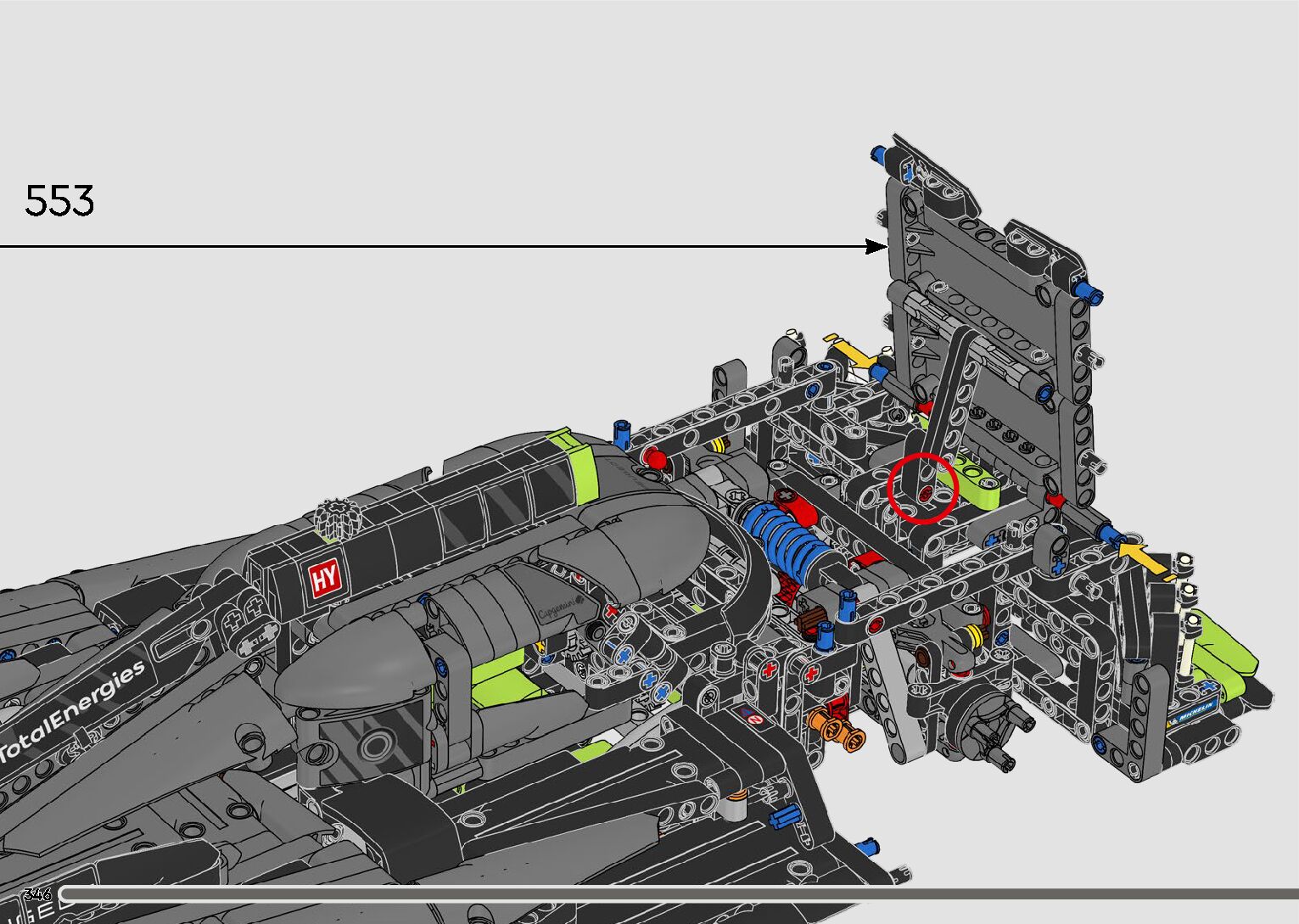
Task: Click the black arrowhead pointing at the panel
Action: (x=876, y=246)
